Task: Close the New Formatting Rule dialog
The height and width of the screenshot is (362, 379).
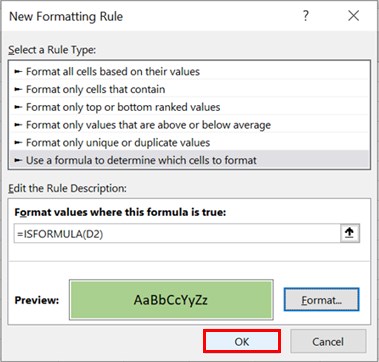Action: coord(353,16)
